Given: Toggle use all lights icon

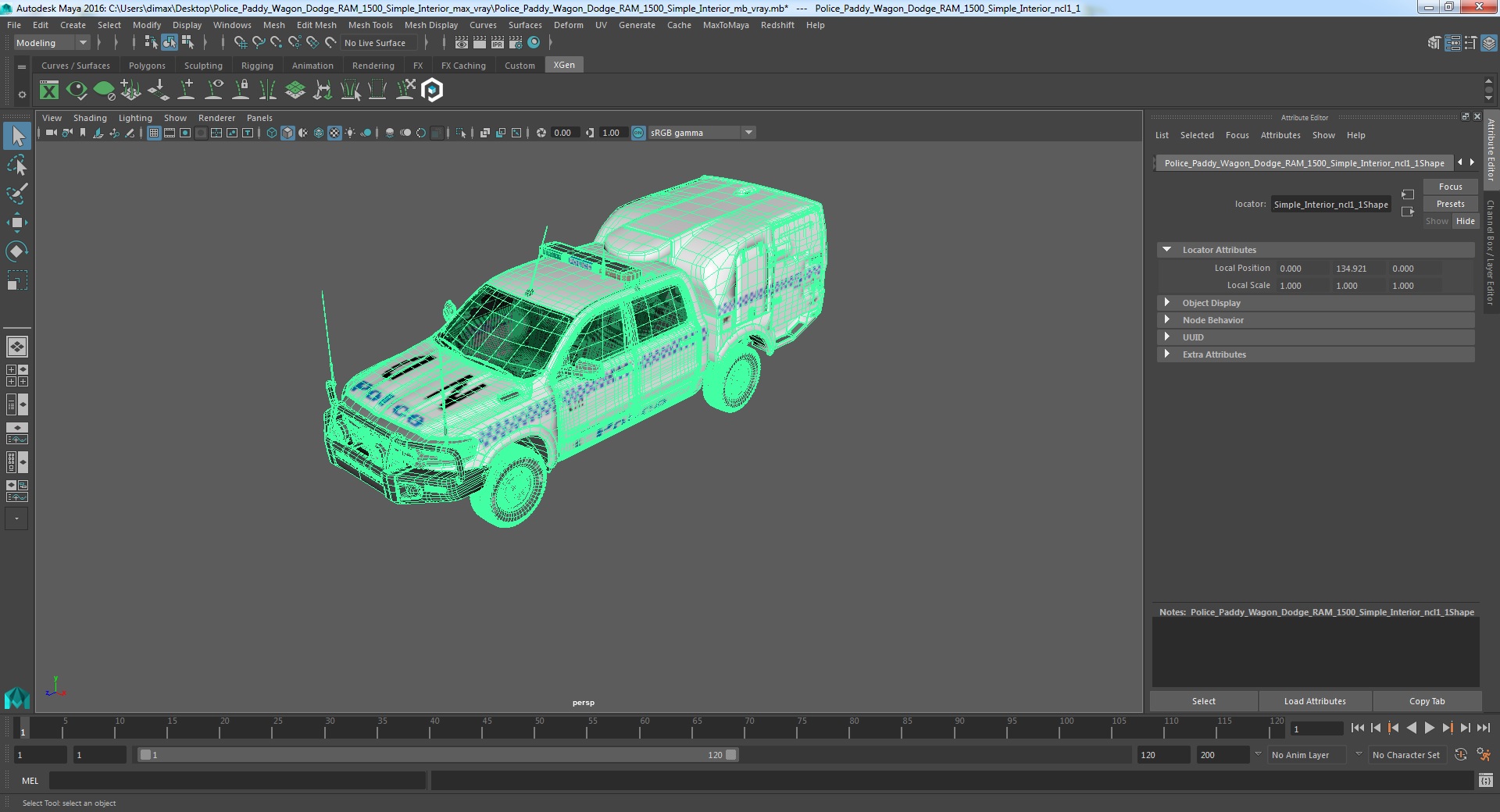Looking at the screenshot, I should coord(350,133).
